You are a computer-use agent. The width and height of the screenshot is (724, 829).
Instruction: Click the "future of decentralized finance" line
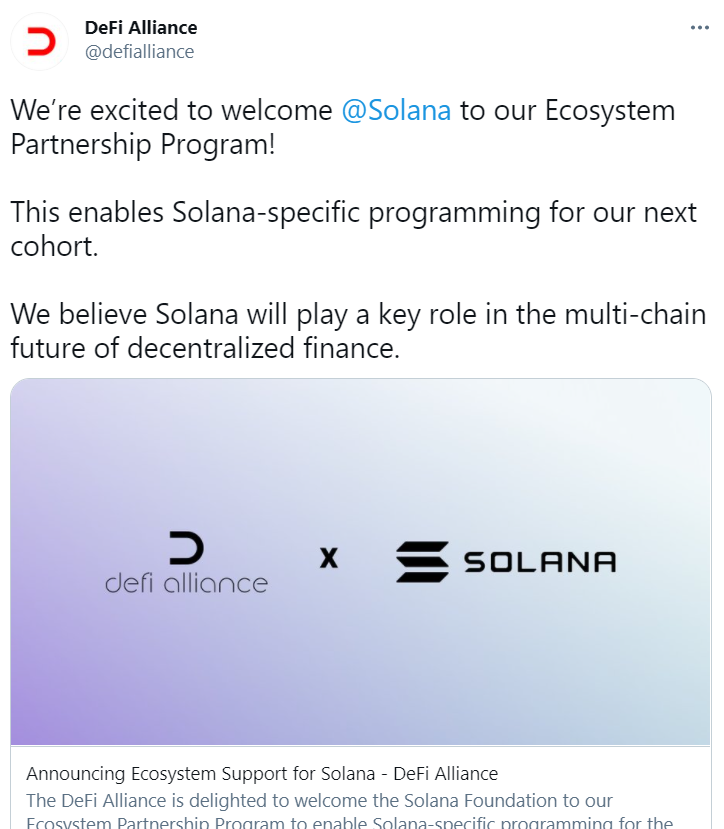pyautogui.click(x=205, y=348)
